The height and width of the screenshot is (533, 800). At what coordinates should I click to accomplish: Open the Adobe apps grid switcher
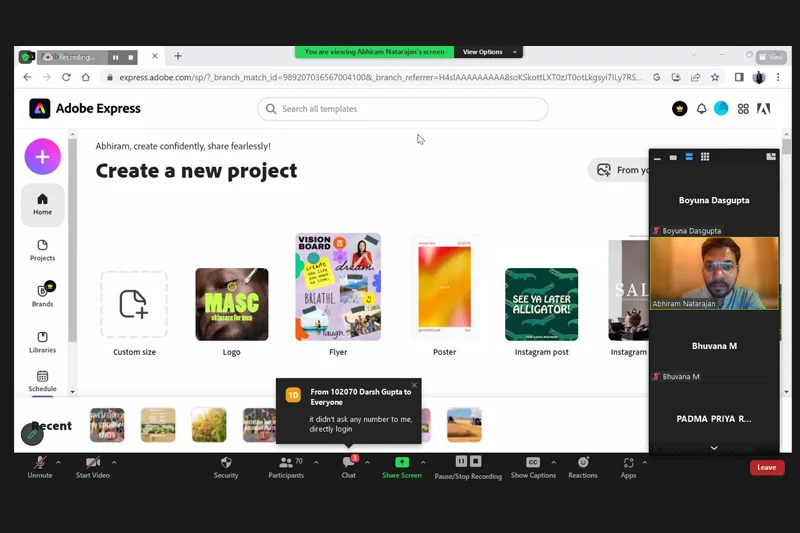(743, 109)
